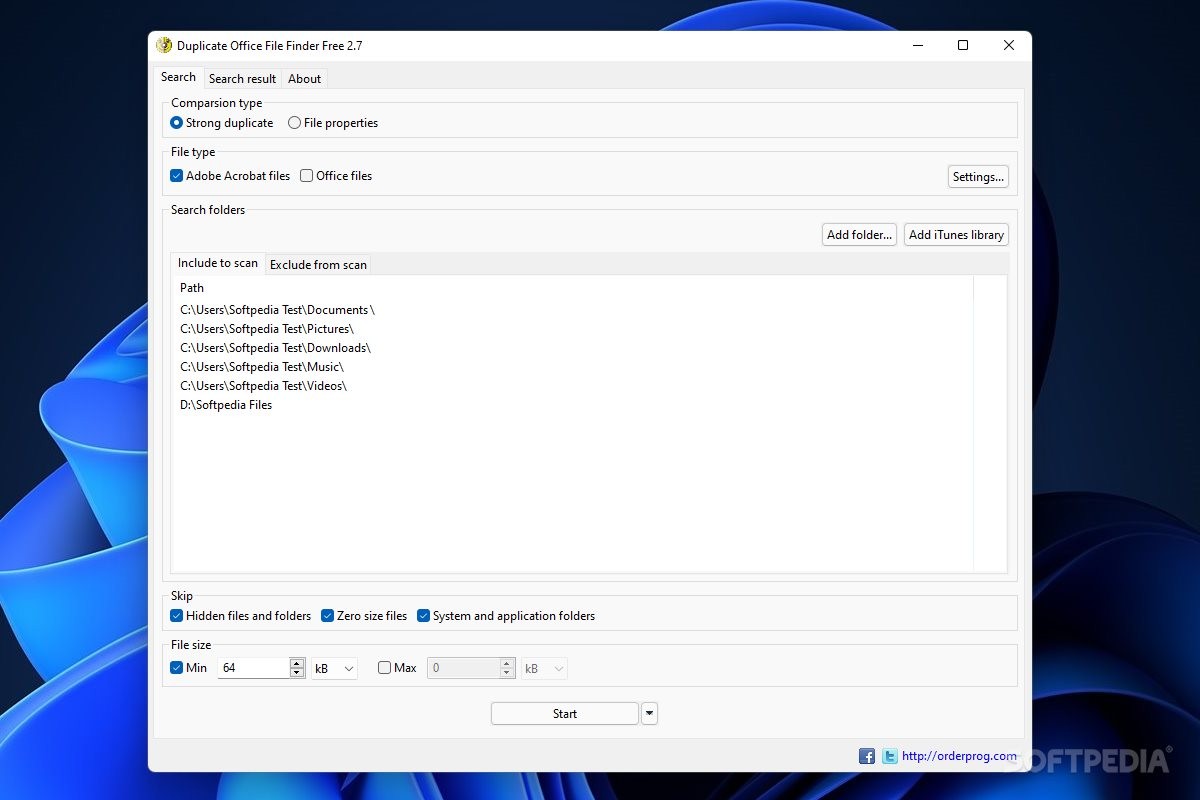Select the Search tab

[x=179, y=77]
